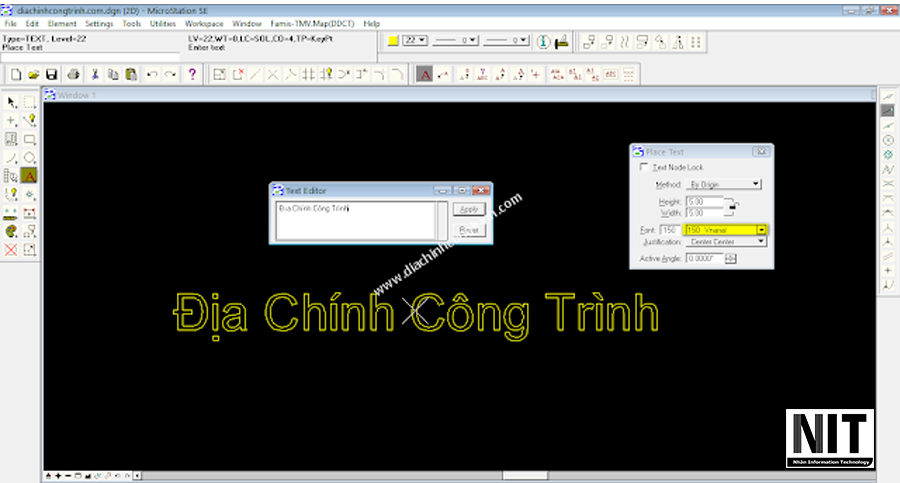The image size is (900, 483).
Task: Click the Place SmartLine lightbulb tool
Action: coord(29,121)
